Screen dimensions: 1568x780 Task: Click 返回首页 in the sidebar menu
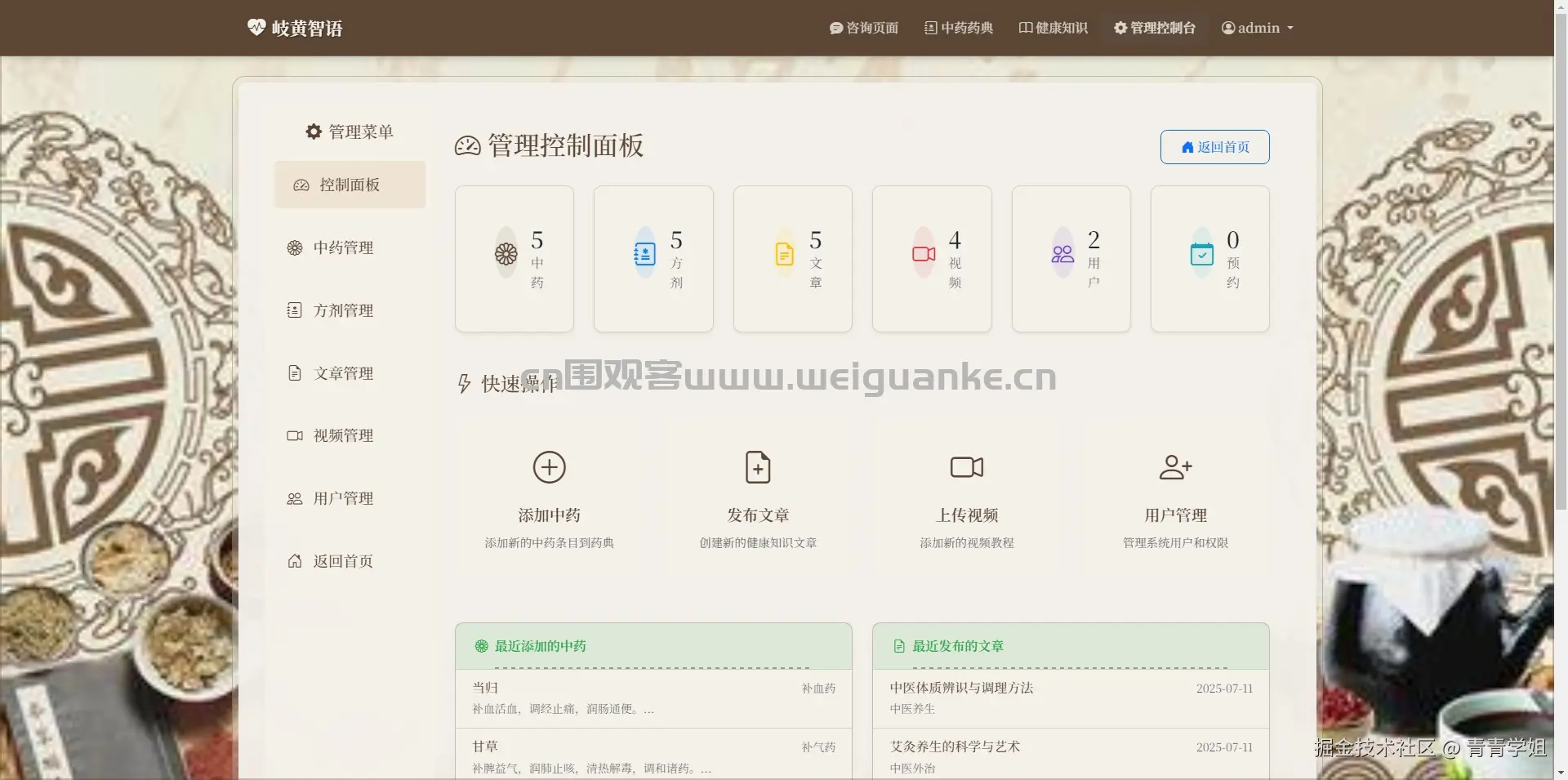[x=350, y=561]
